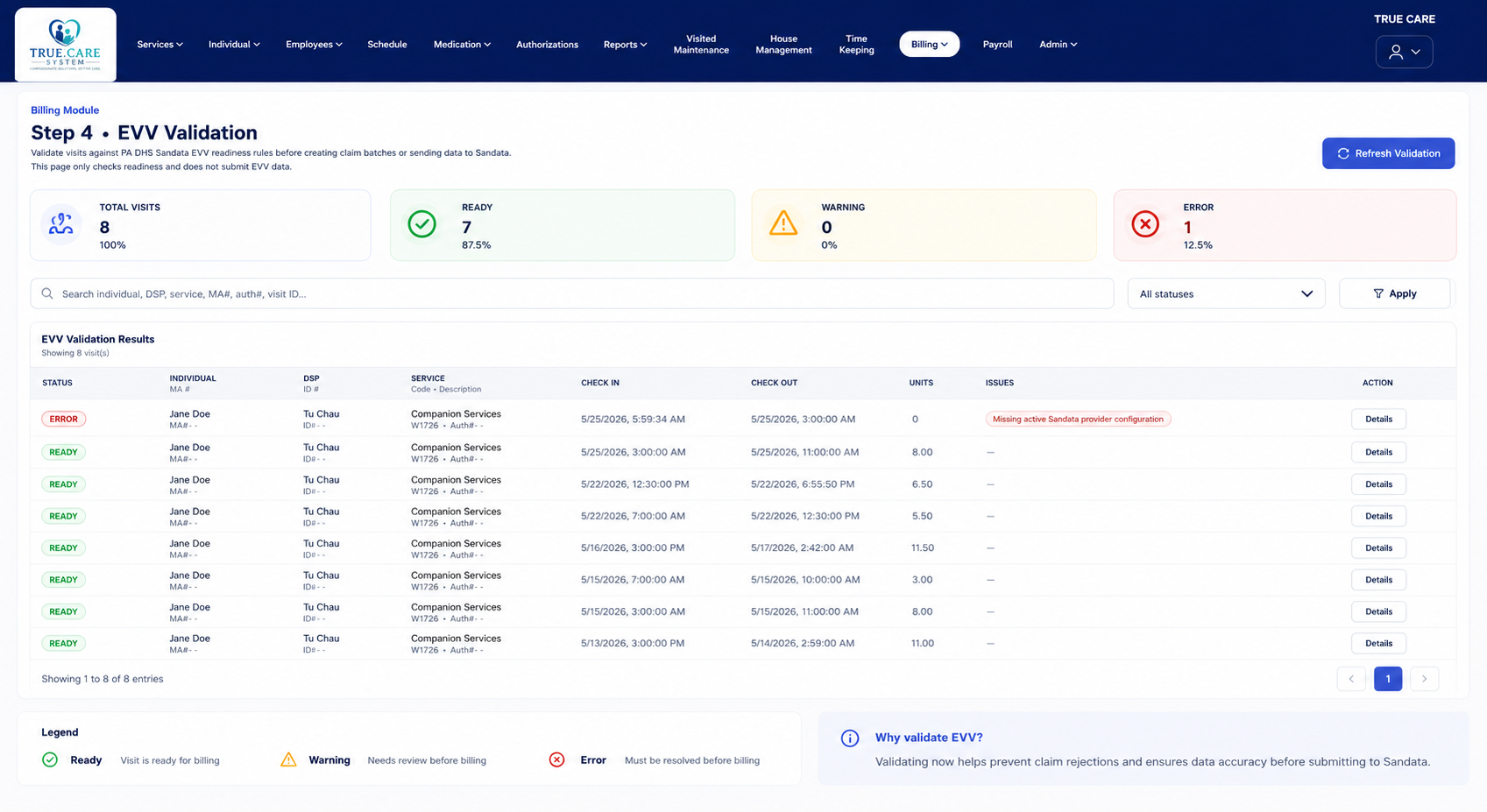
Task: Focus the visit search field
Action: (x=572, y=293)
